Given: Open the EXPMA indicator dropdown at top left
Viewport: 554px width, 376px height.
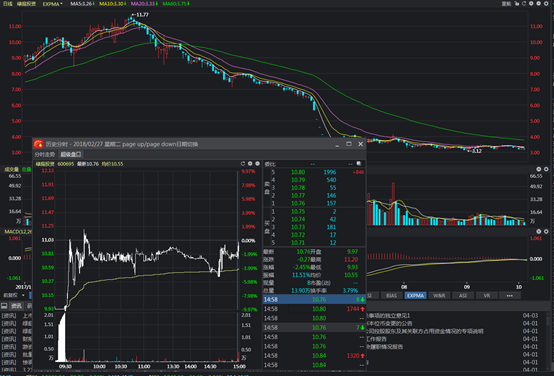Looking at the screenshot, I should point(52,4).
